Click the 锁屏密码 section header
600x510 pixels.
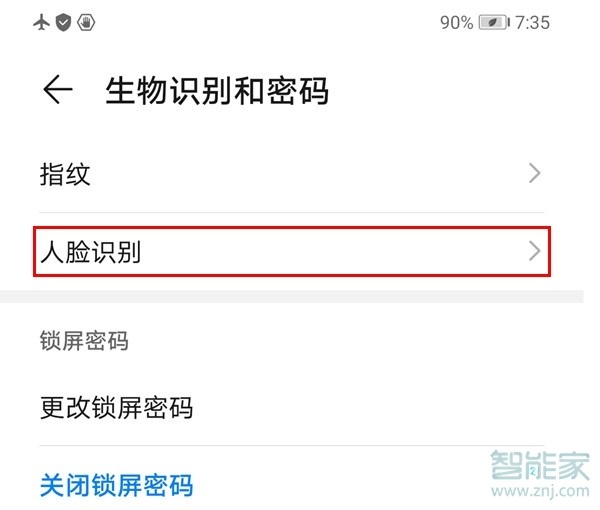[x=84, y=341]
